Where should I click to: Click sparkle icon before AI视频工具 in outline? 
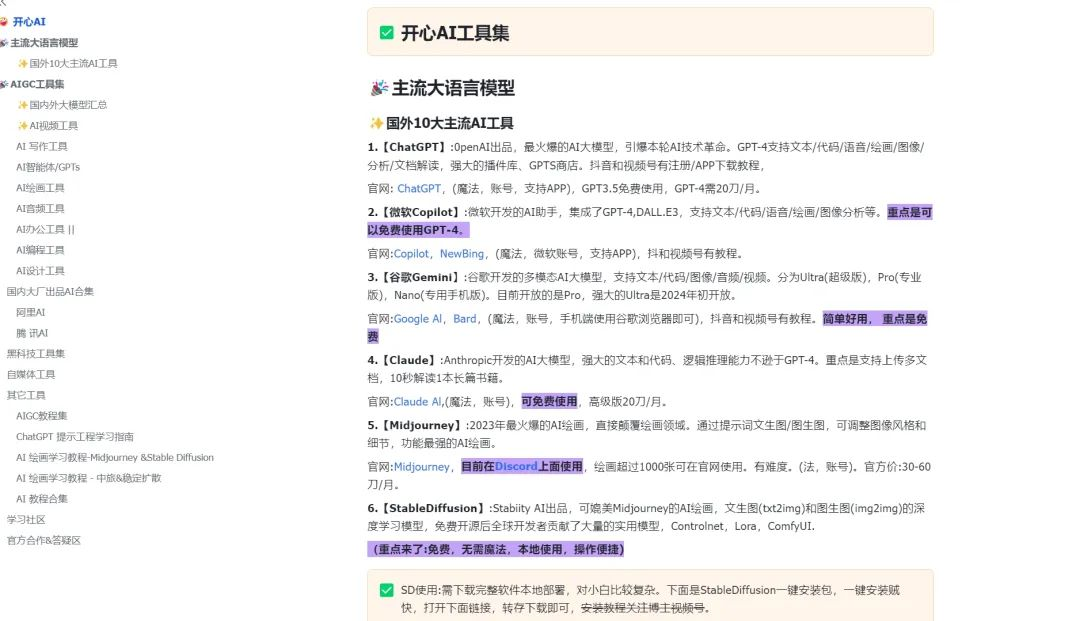click(23, 125)
